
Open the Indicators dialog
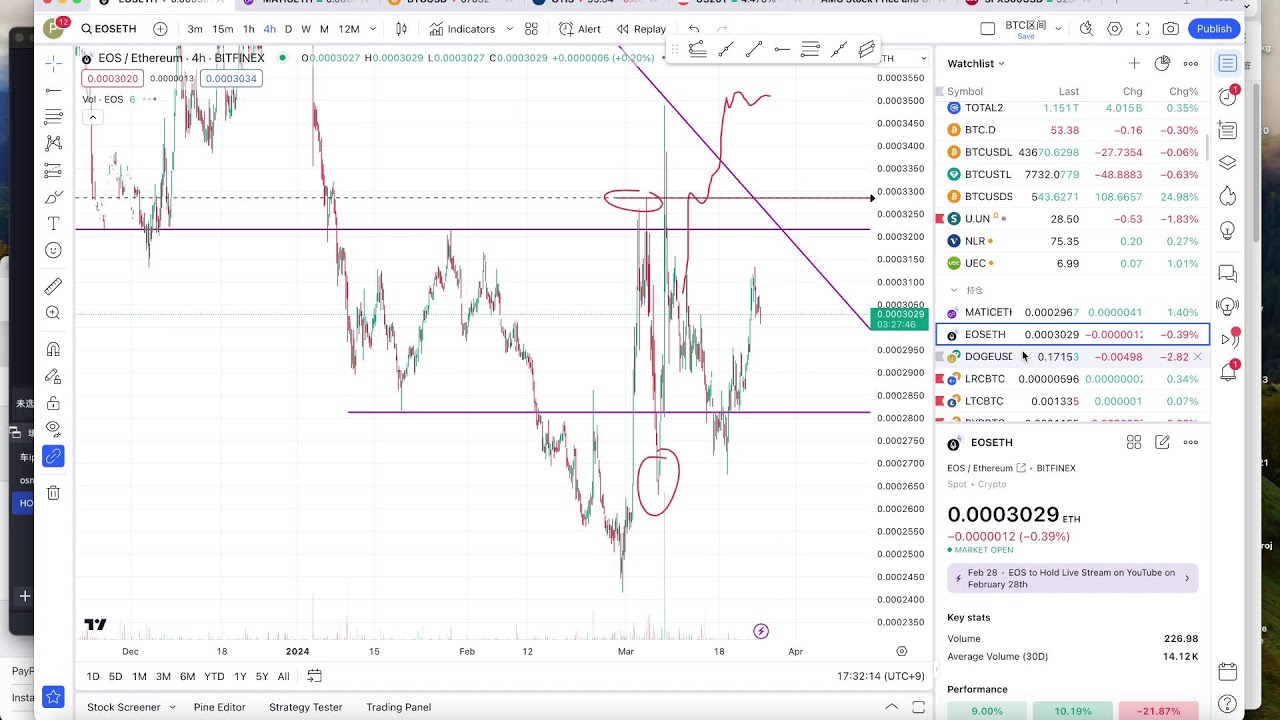coord(462,29)
